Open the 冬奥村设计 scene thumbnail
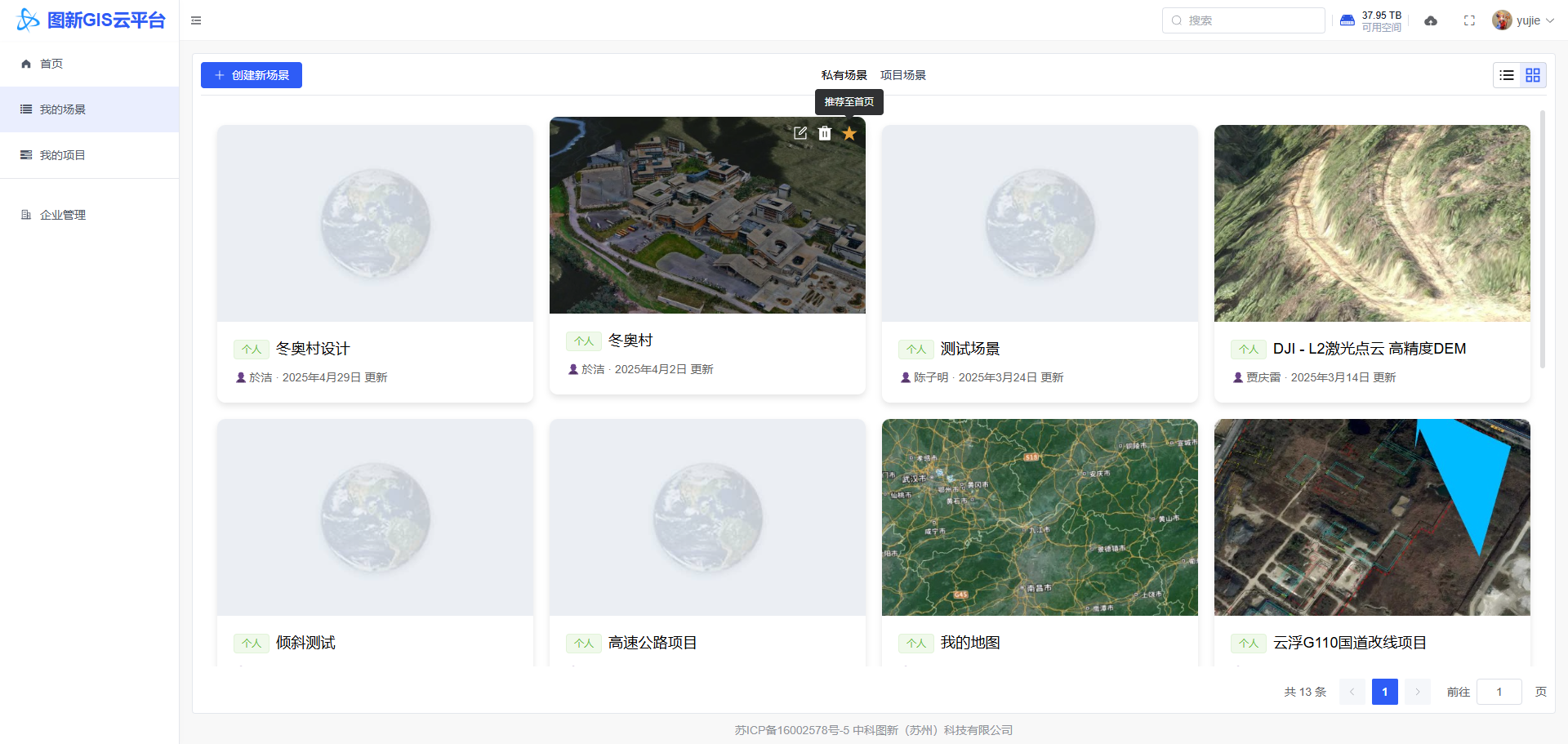 (375, 223)
